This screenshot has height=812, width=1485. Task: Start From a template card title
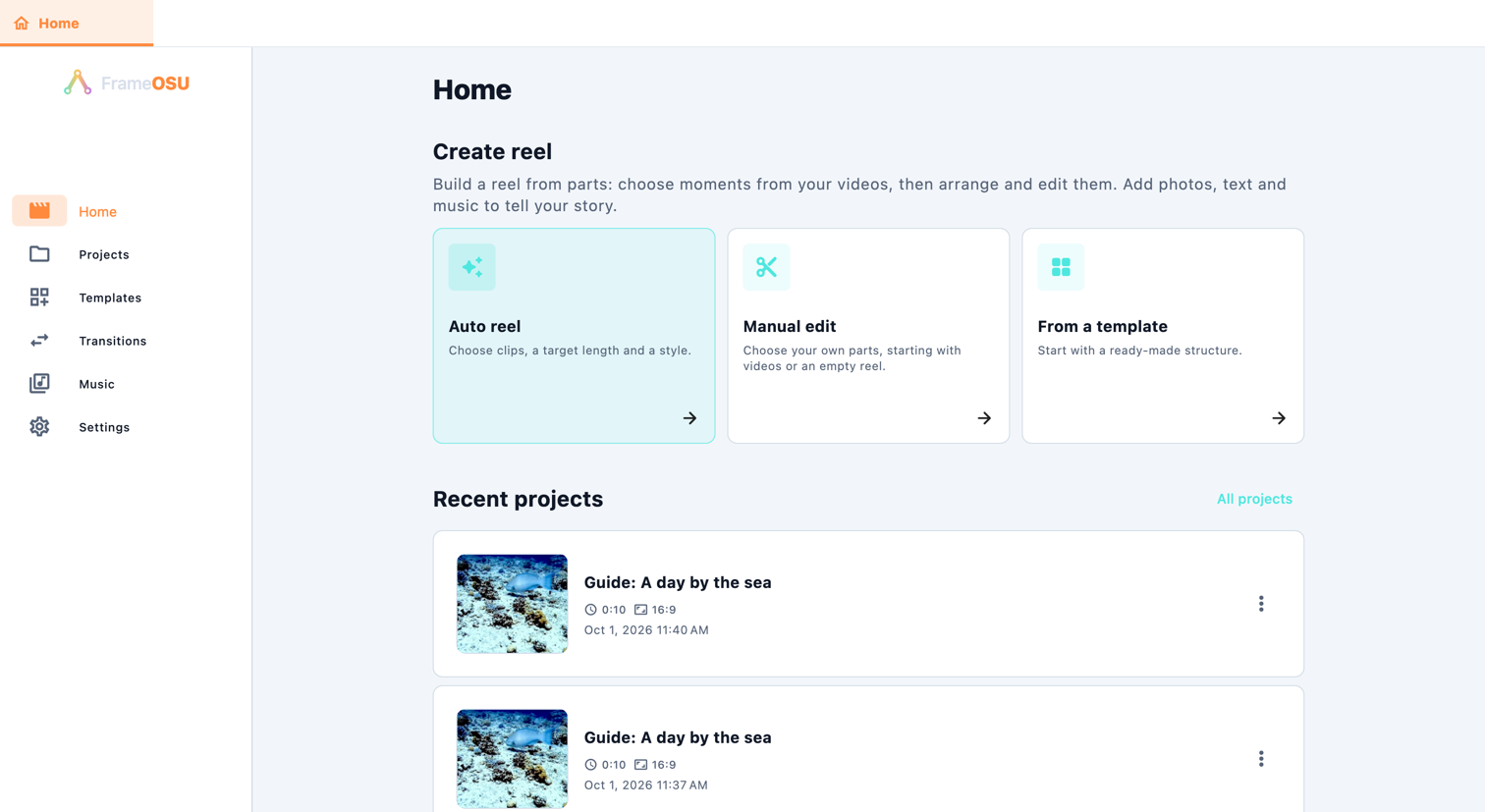(1102, 326)
